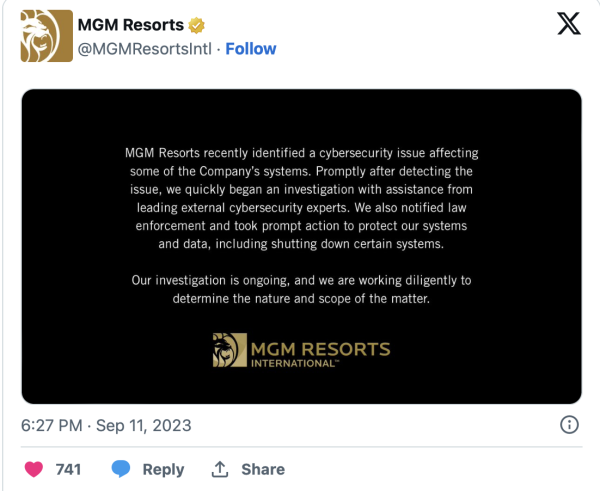
Task: Click the Sep 11, 2023 date
Action: (x=143, y=426)
